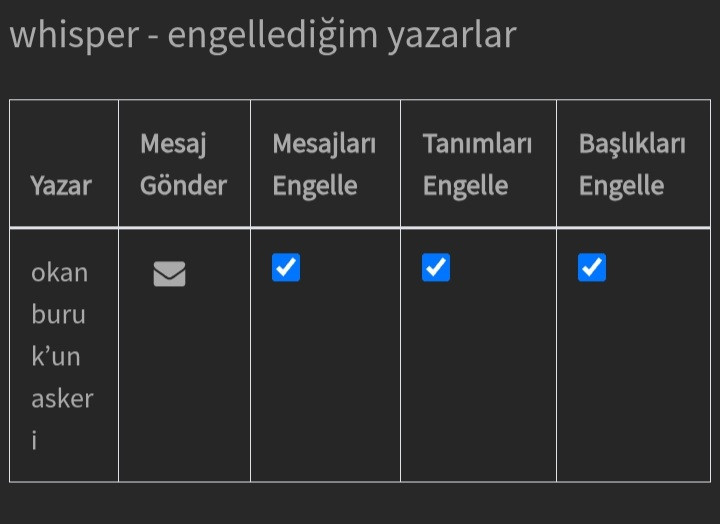Click the word "Gönder" in table header
This screenshot has width=720, height=524.
pyautogui.click(x=183, y=185)
